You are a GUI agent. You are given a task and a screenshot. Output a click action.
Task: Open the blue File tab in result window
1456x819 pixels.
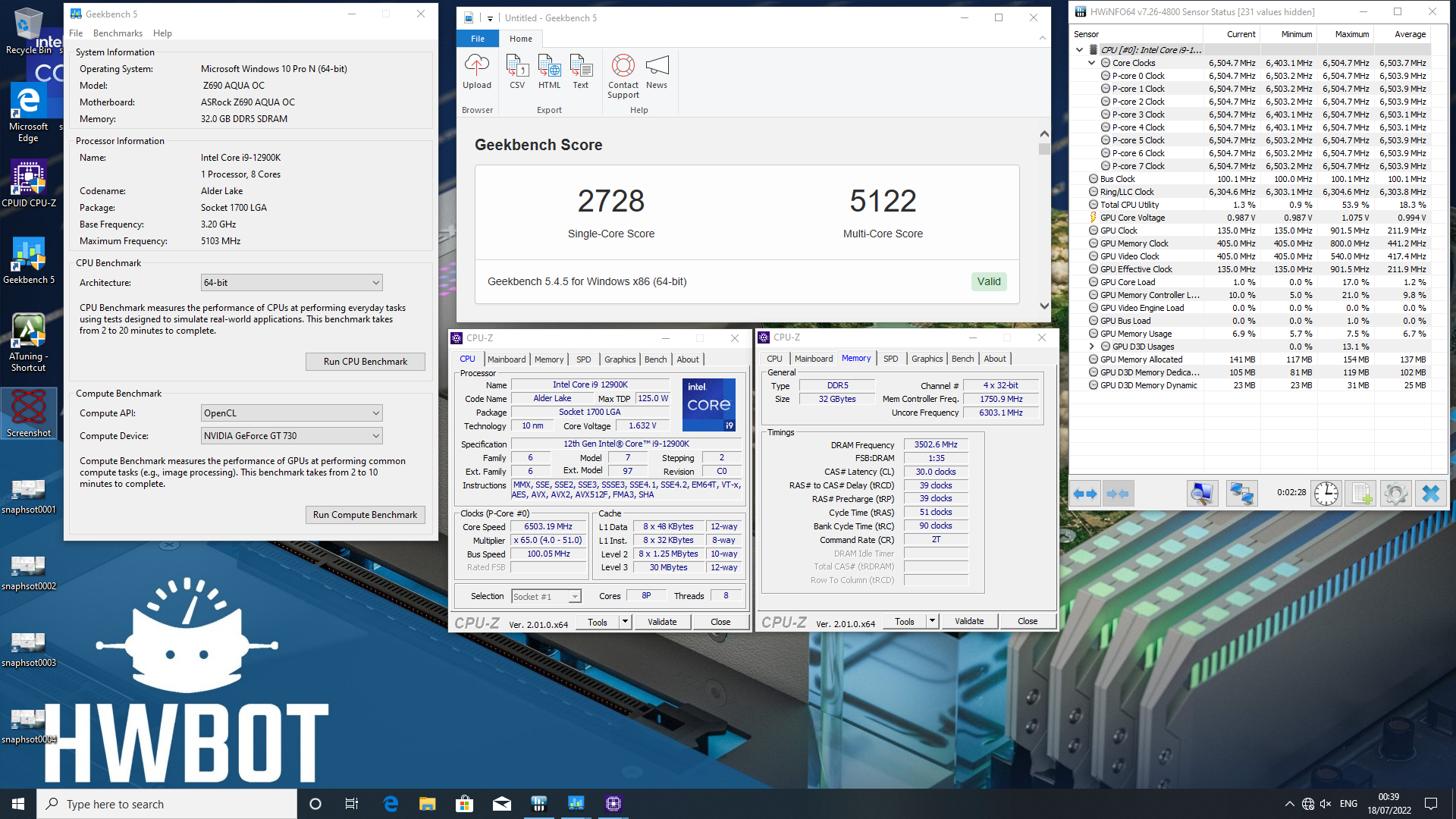pos(478,39)
